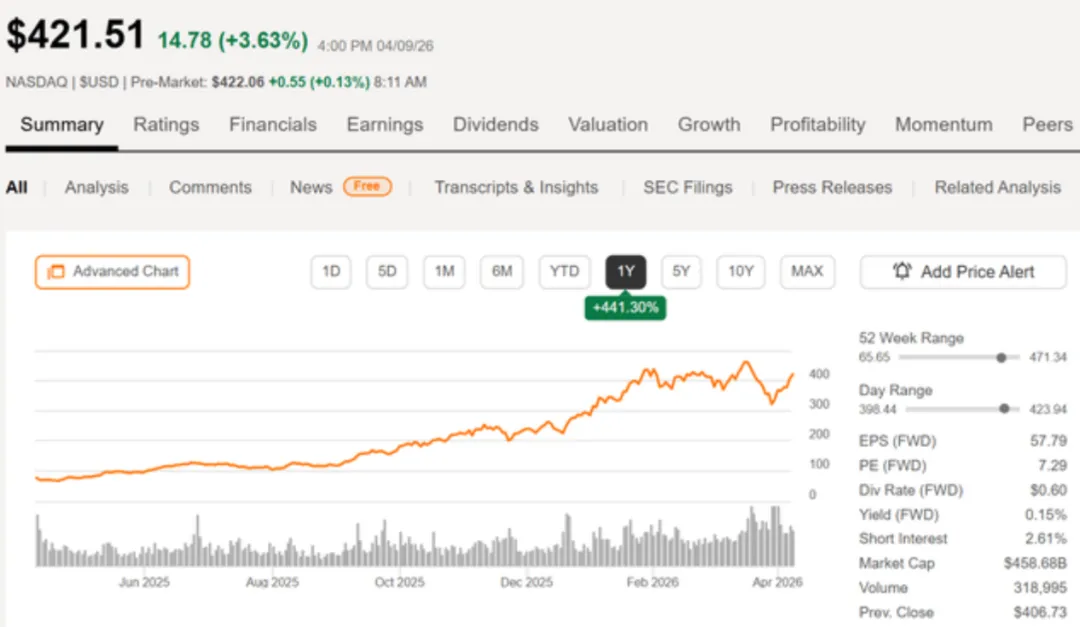The width and height of the screenshot is (1080, 627).
Task: Select the 5Y chart range
Action: pyautogui.click(x=681, y=271)
